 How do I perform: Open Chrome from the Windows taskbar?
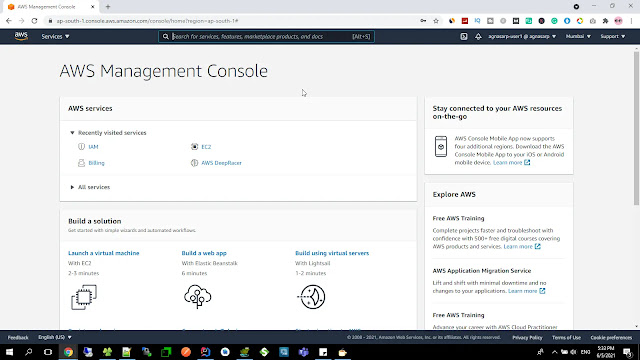pyautogui.click(x=68, y=352)
